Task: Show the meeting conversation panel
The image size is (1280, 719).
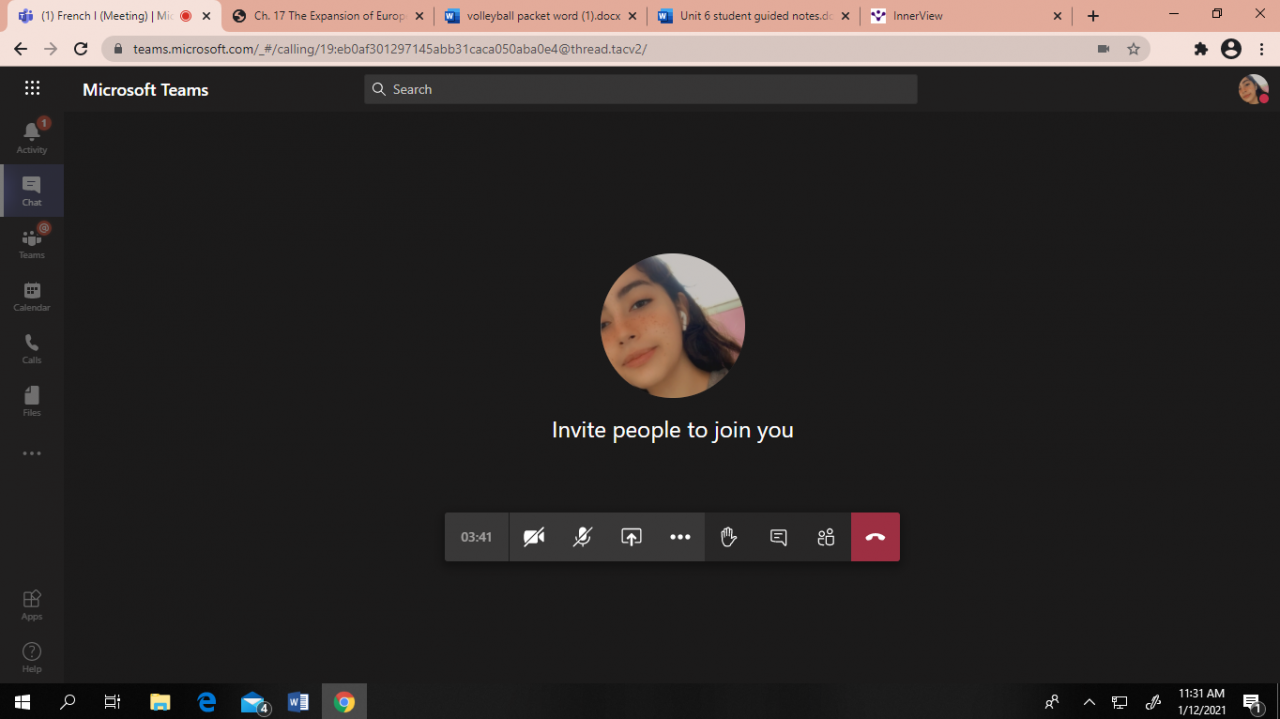Action: 778,537
